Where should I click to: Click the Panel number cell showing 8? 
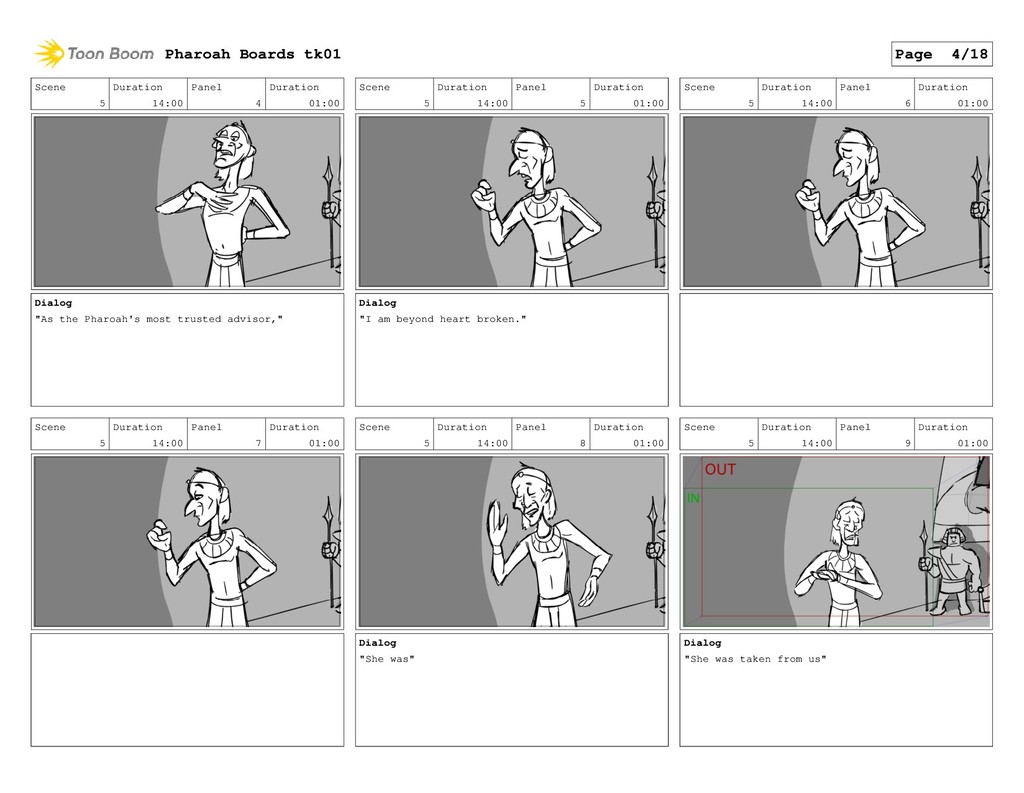(x=551, y=434)
